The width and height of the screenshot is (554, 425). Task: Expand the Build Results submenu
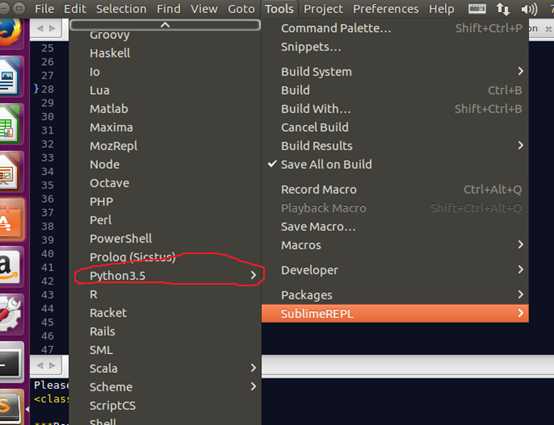coord(395,146)
